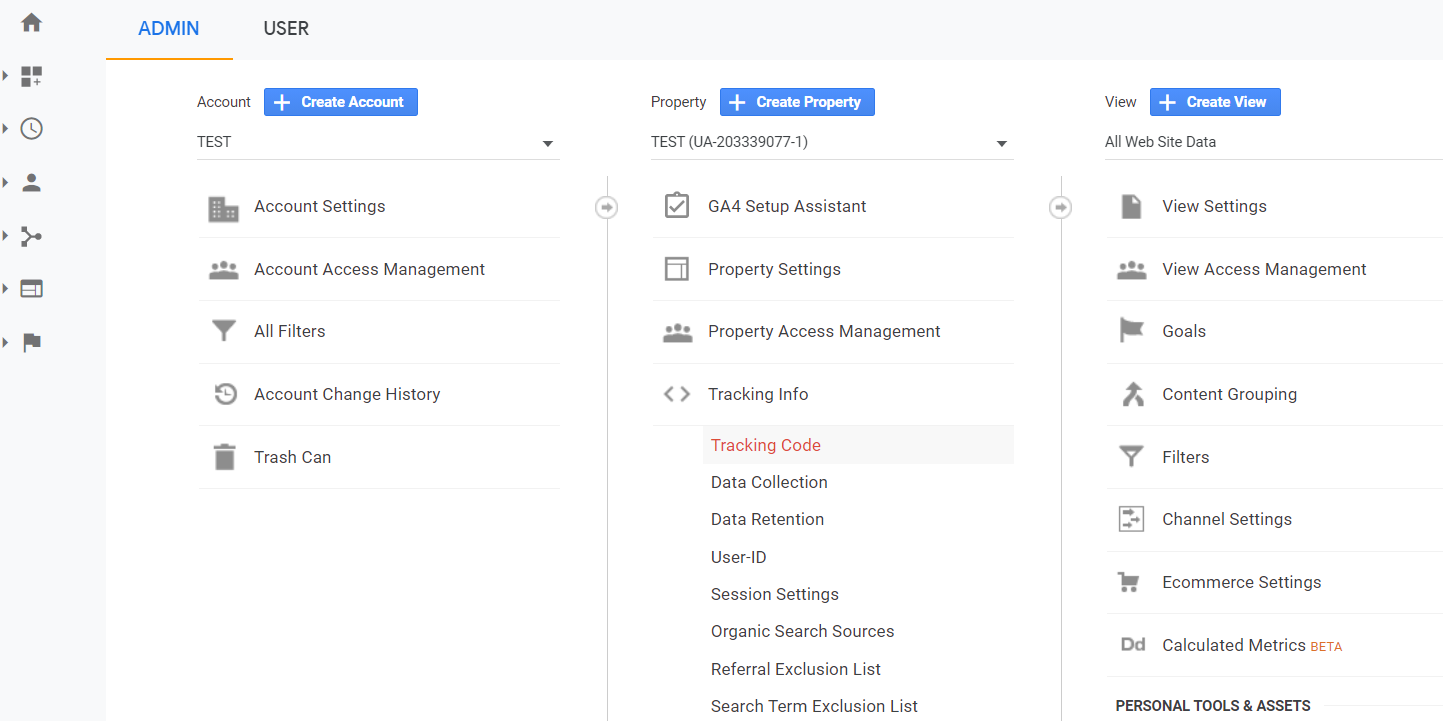The image size is (1443, 721).
Task: Click the Create Account button
Action: point(341,102)
